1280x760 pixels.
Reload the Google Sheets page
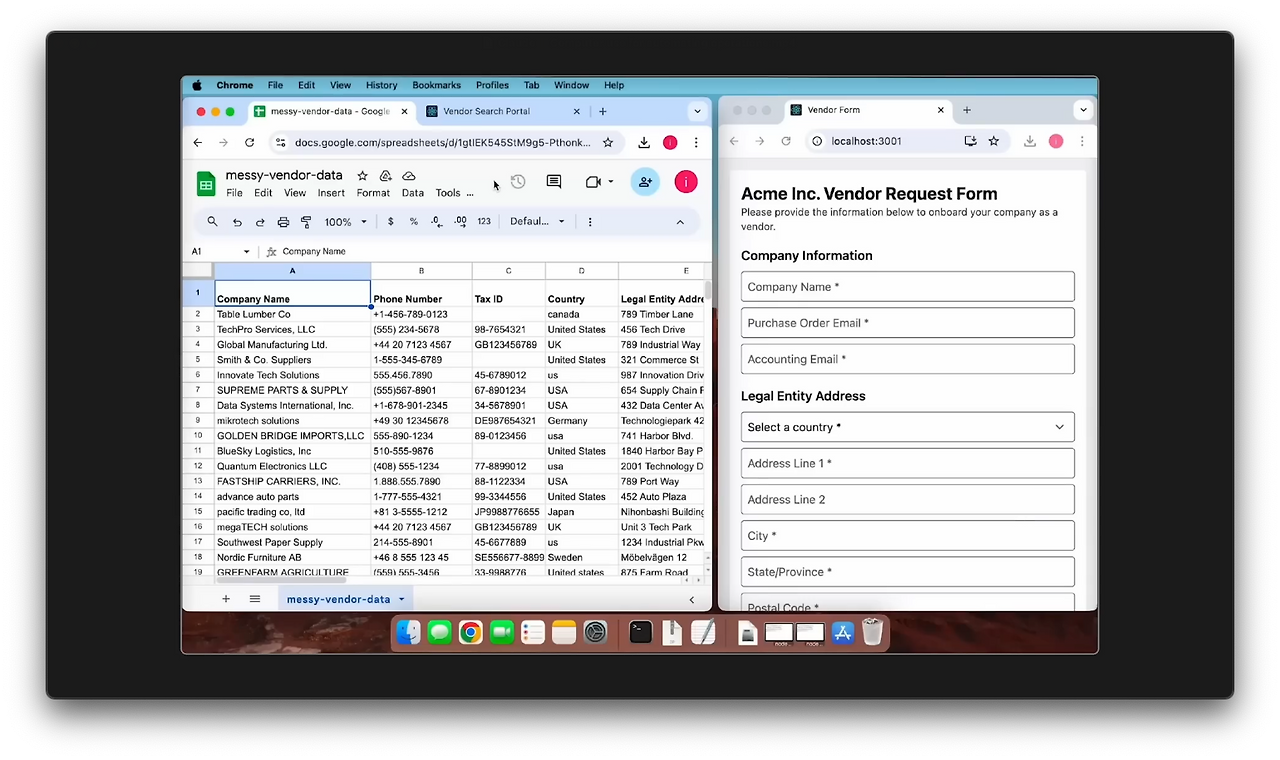coord(249,143)
